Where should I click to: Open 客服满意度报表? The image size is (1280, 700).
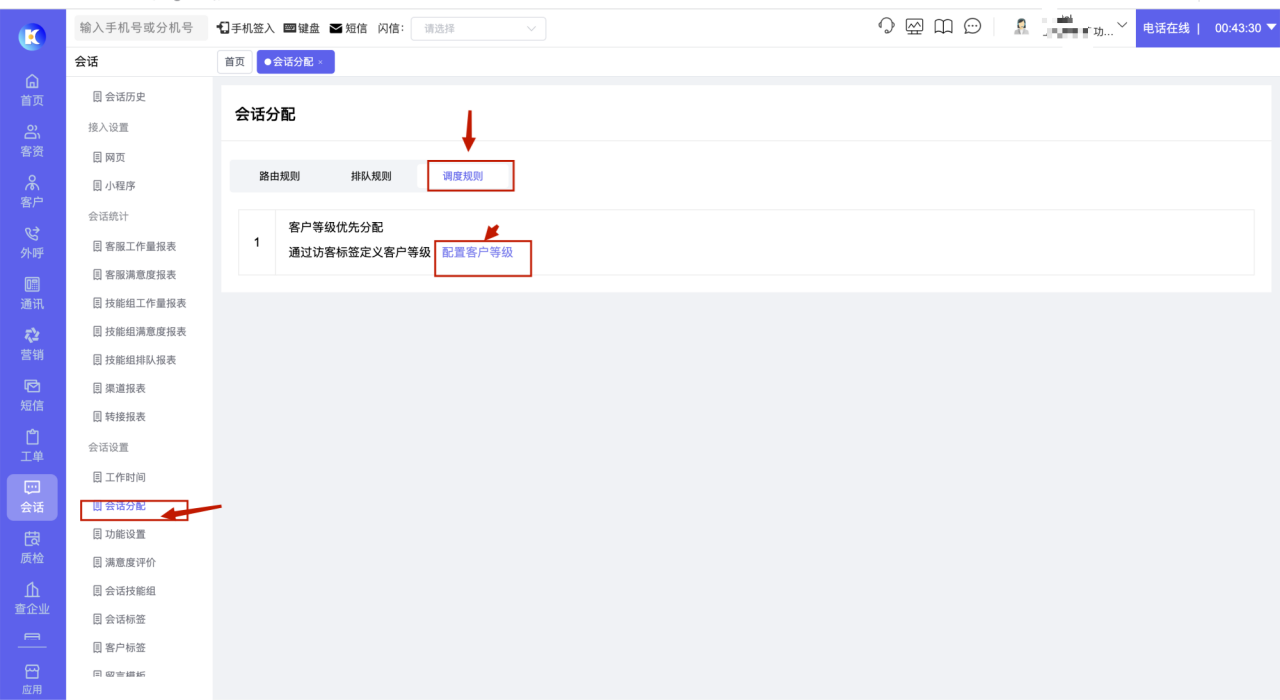click(134, 274)
